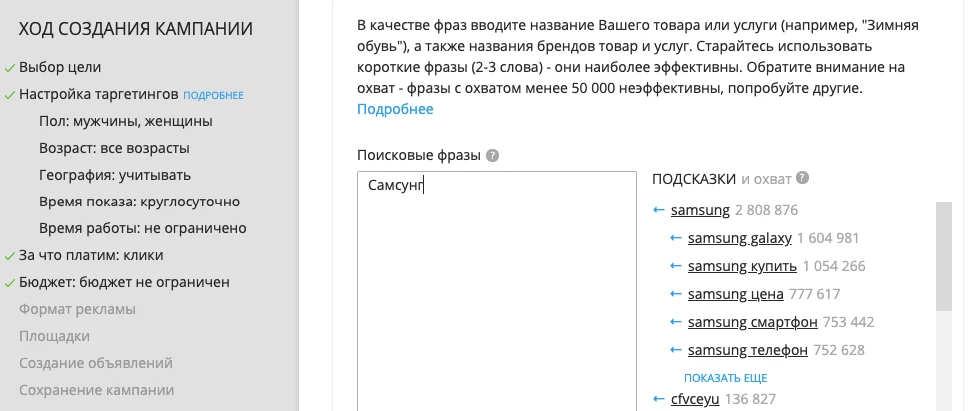Click the add arrow before cfvceyu
The image size is (972, 411).
pyautogui.click(x=659, y=399)
